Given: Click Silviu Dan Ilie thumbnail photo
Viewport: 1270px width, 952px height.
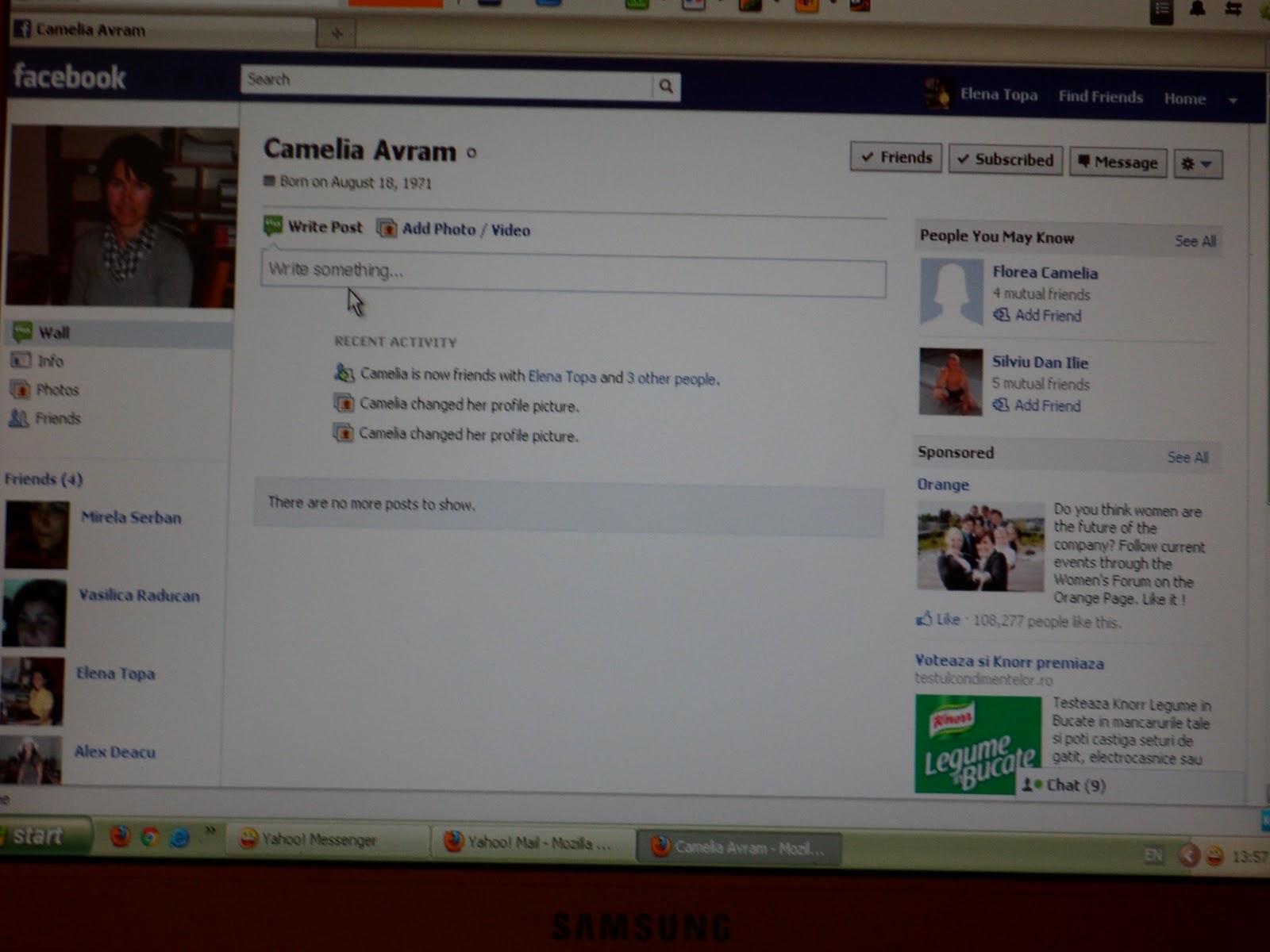Looking at the screenshot, I should coord(951,382).
